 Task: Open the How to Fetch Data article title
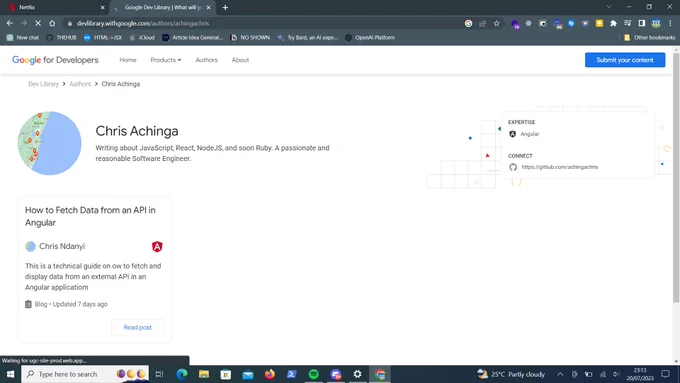90,216
